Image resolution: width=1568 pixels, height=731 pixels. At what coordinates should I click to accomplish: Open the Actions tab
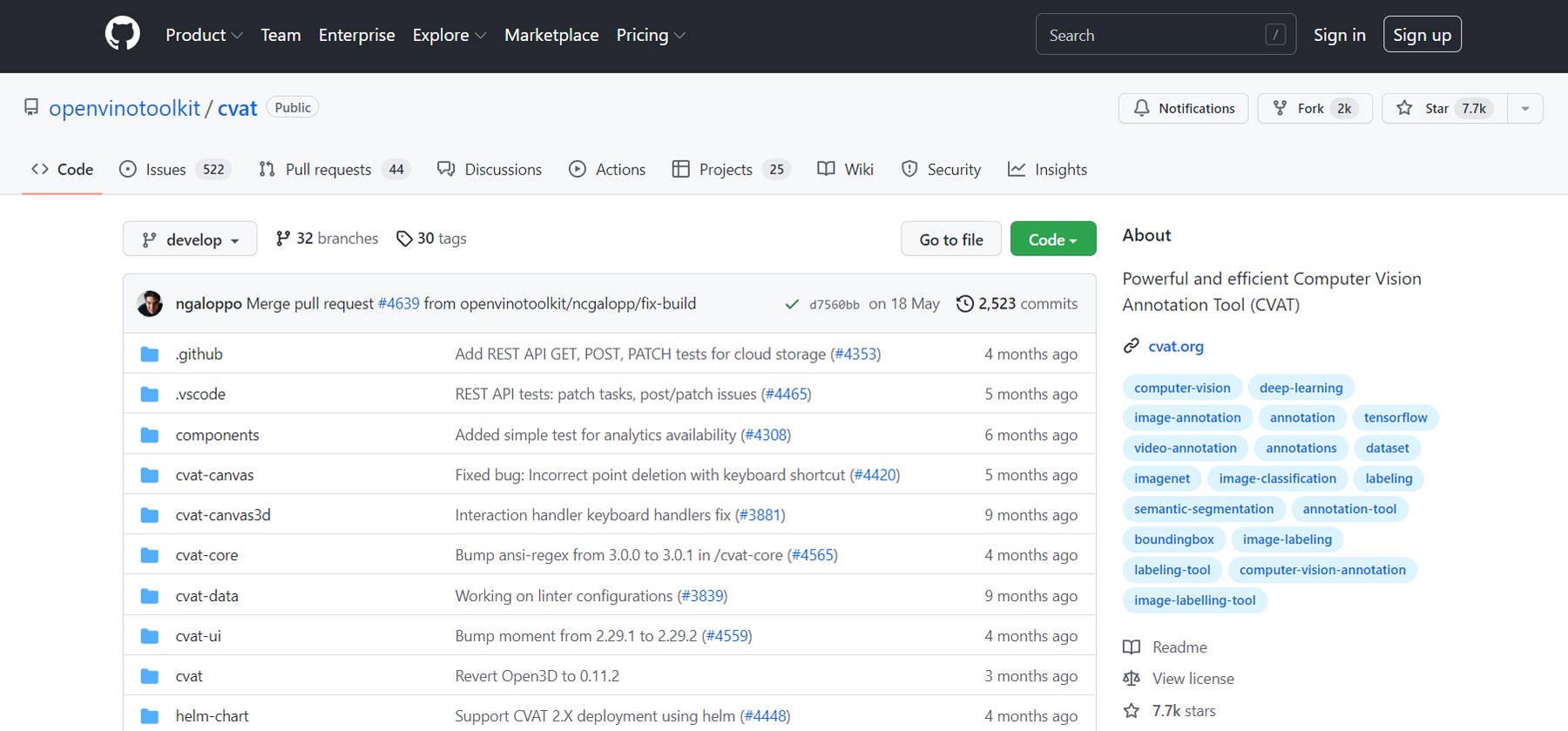(x=607, y=169)
